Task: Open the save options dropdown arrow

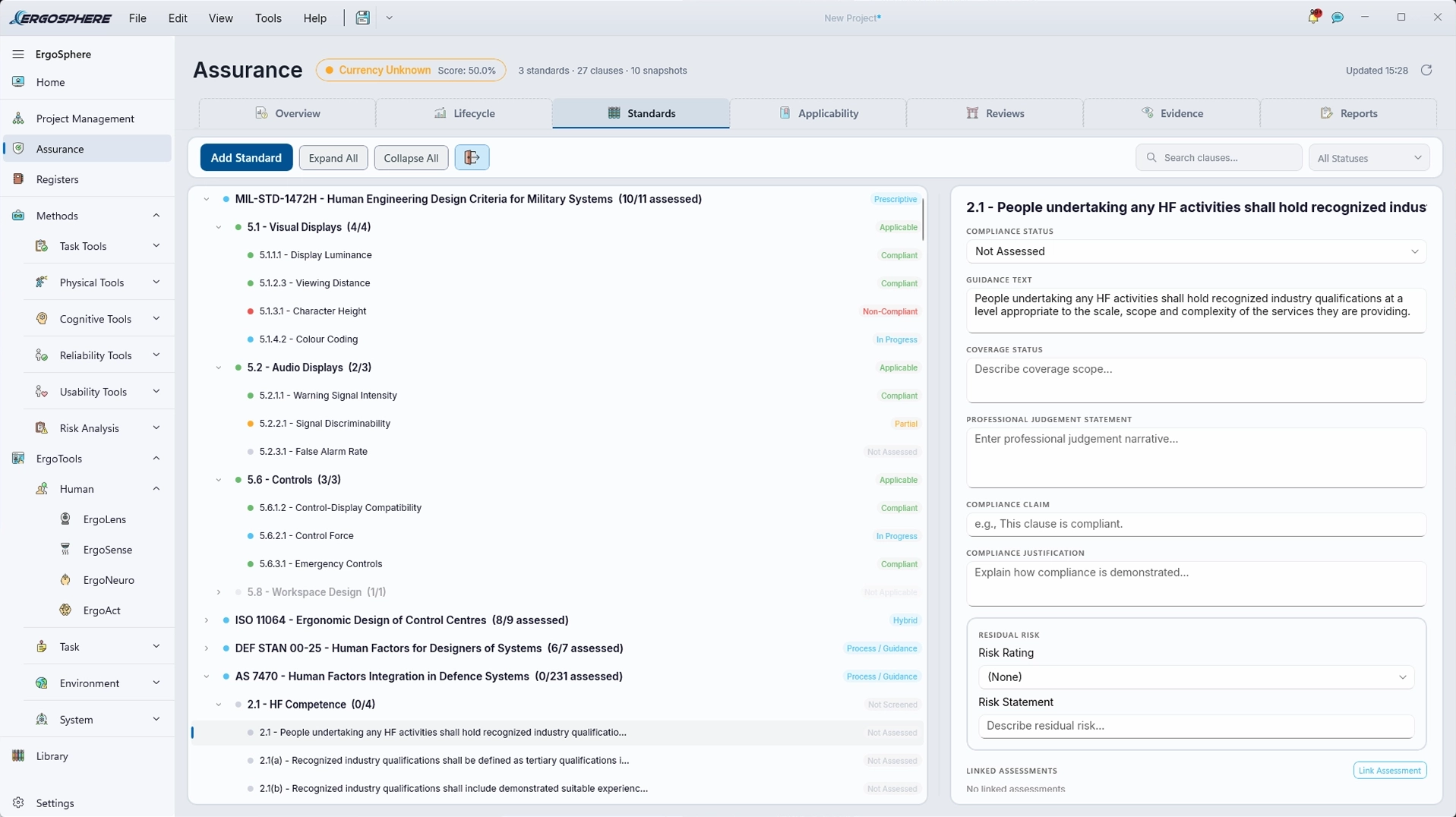Action: pyautogui.click(x=389, y=17)
